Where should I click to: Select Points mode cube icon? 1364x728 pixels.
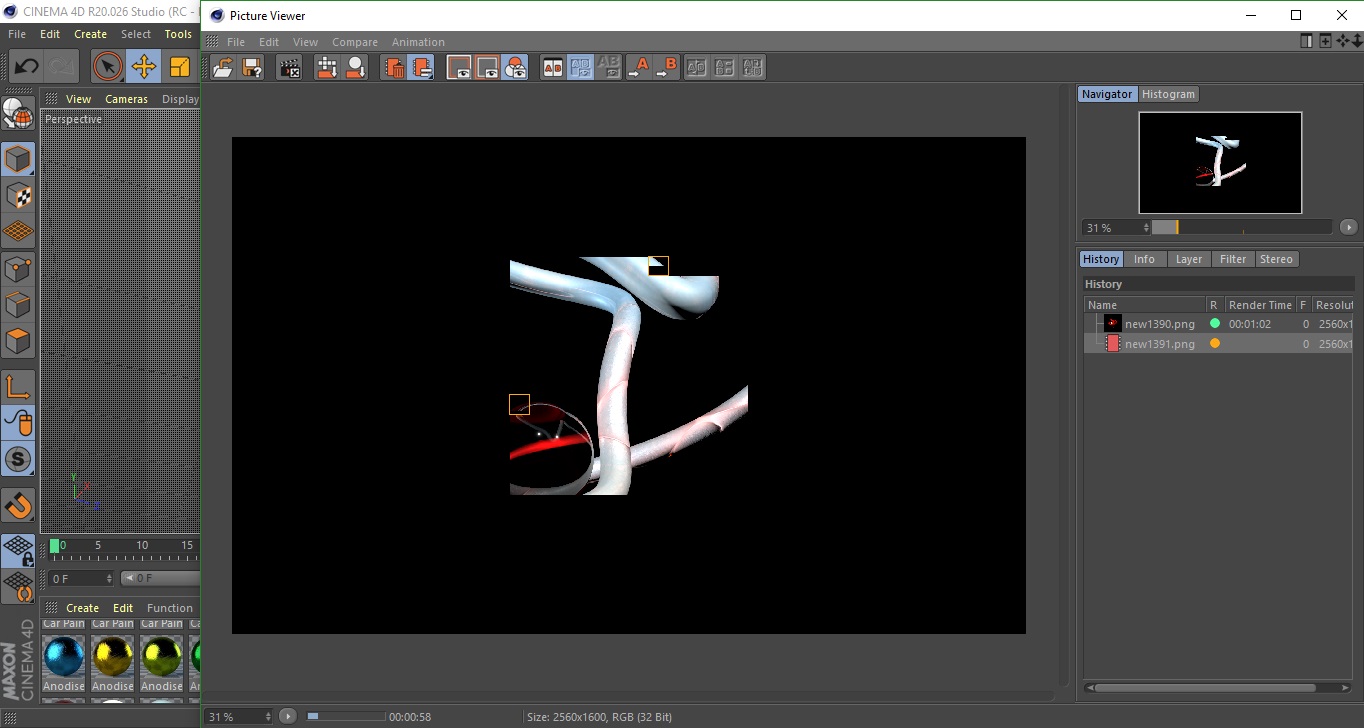(x=18, y=268)
